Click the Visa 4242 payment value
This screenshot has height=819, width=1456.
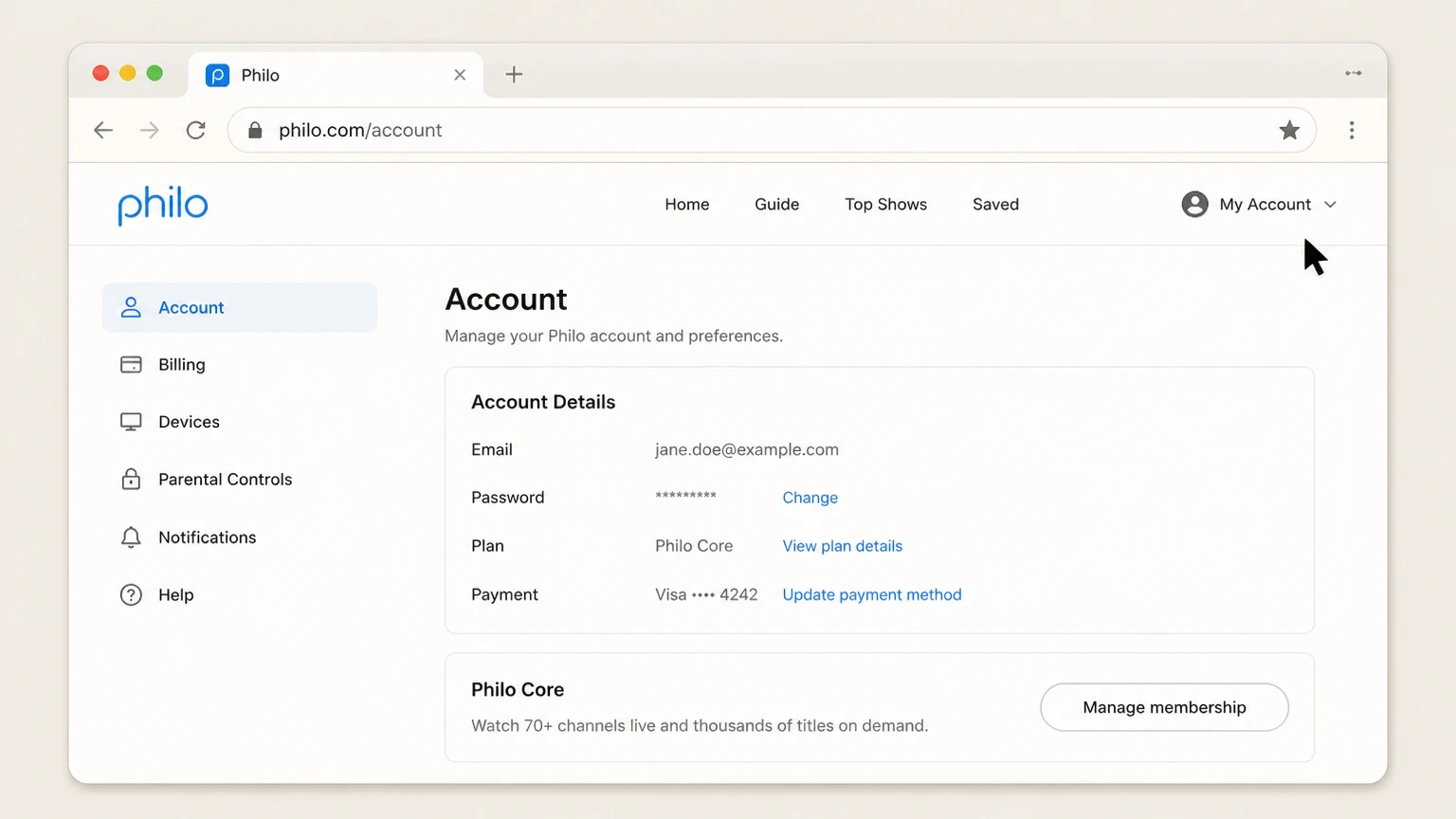[706, 595]
